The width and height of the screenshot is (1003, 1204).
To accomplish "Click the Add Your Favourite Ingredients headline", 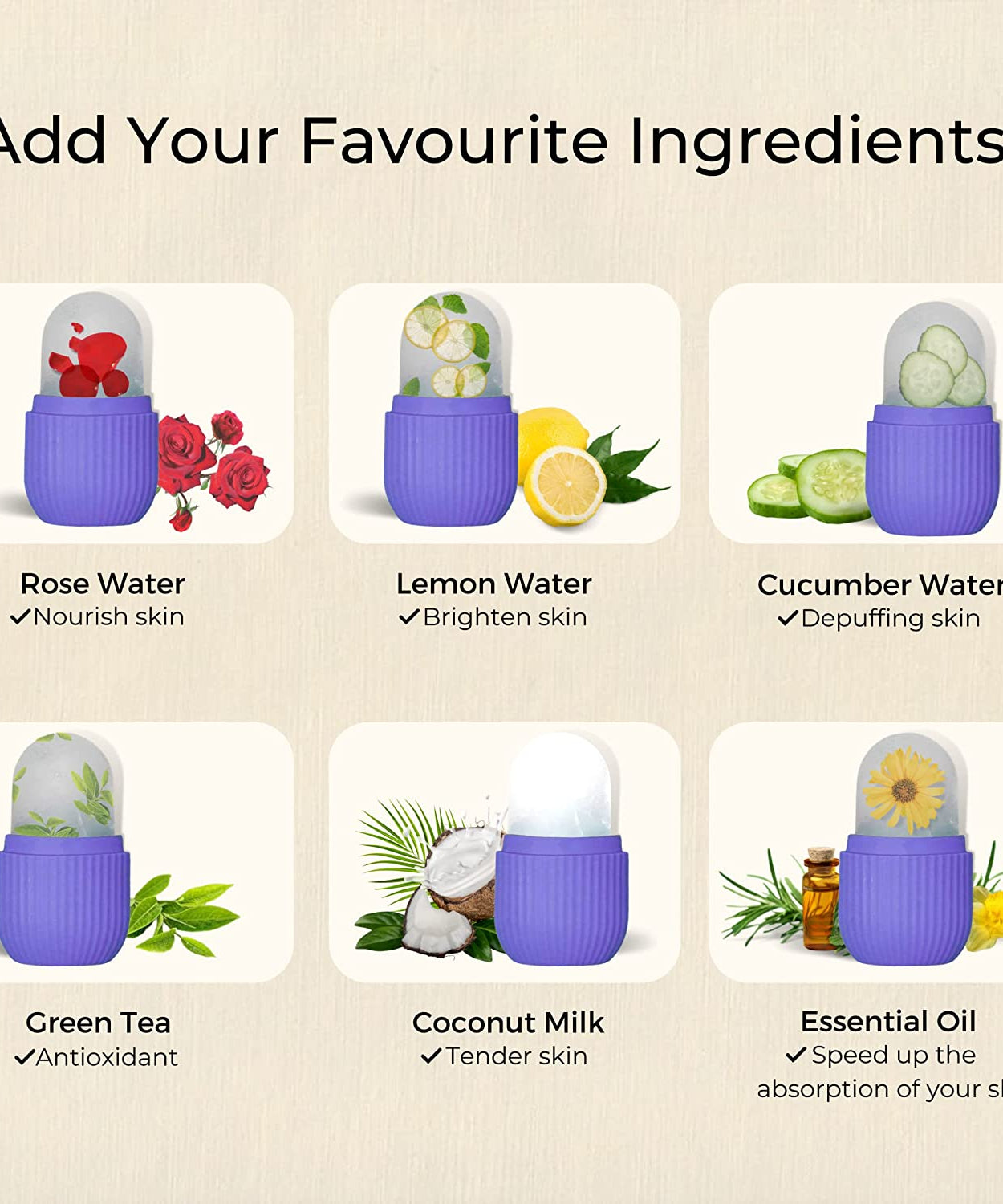I will [x=501, y=140].
